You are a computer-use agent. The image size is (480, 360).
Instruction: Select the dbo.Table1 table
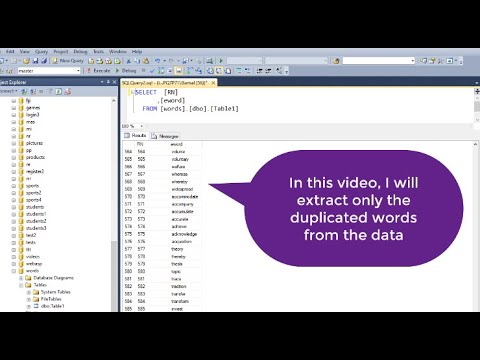tap(52, 306)
